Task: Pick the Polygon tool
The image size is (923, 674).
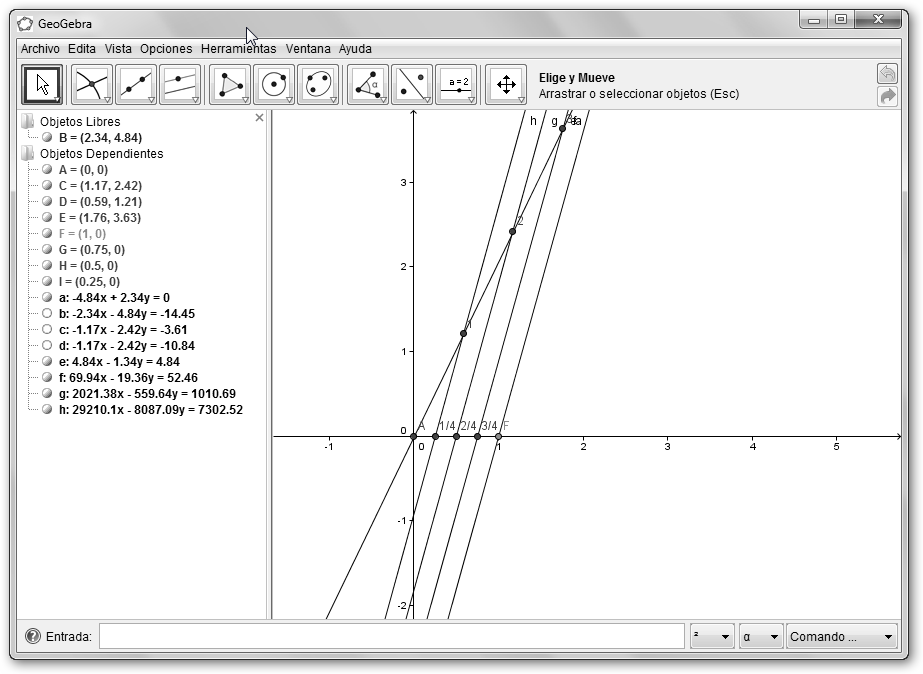Action: (x=230, y=85)
